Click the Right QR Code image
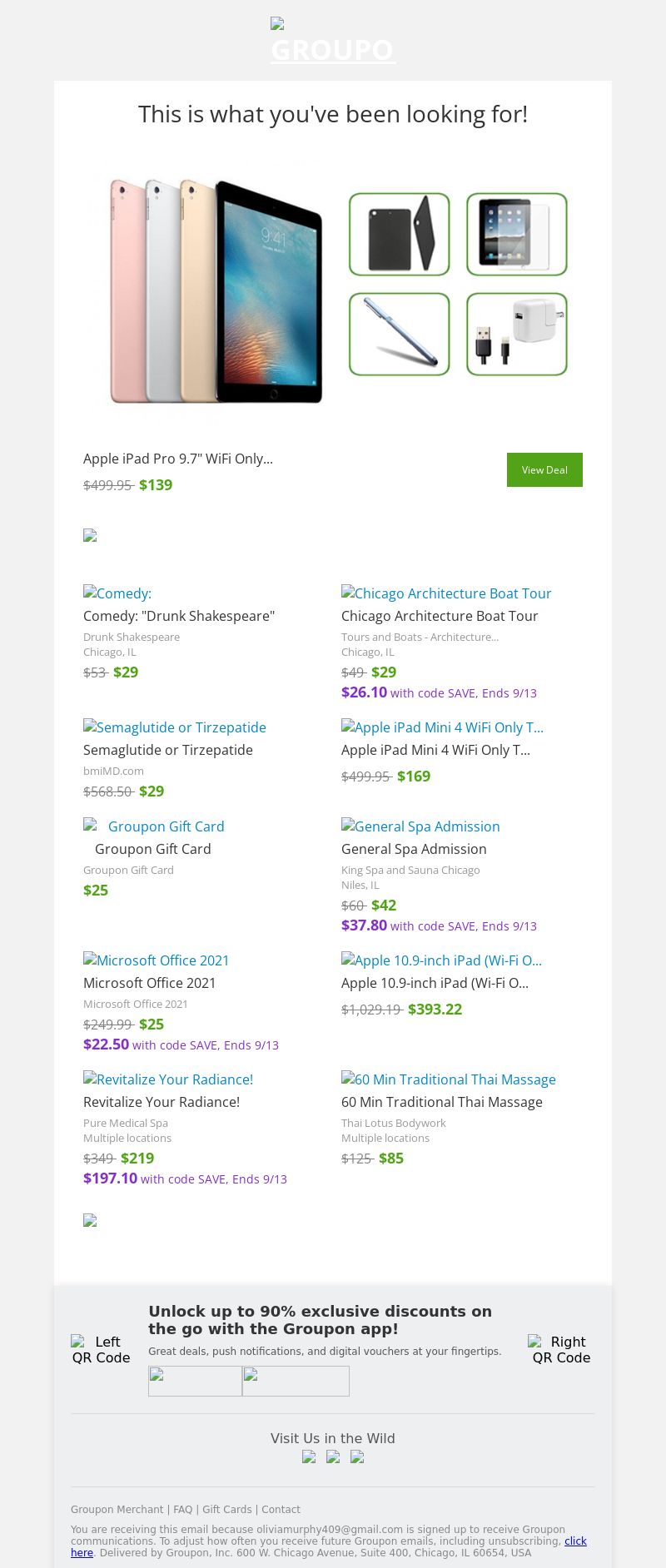Screen dimensions: 666x1568 [561, 1349]
